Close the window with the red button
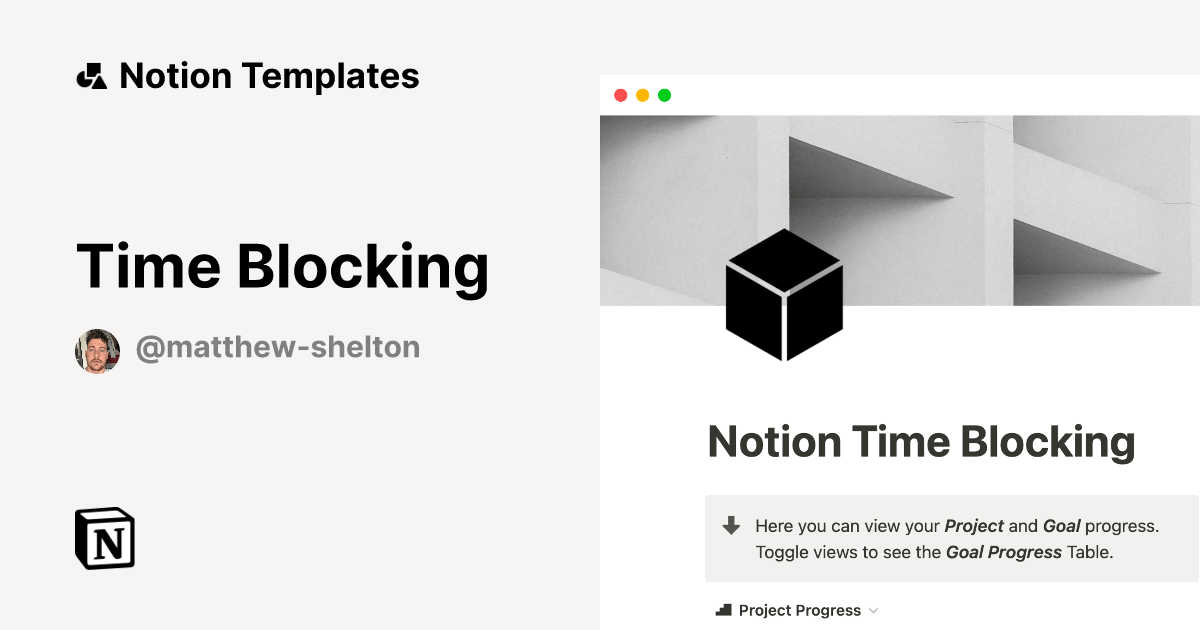The width and height of the screenshot is (1200, 630). pos(620,95)
